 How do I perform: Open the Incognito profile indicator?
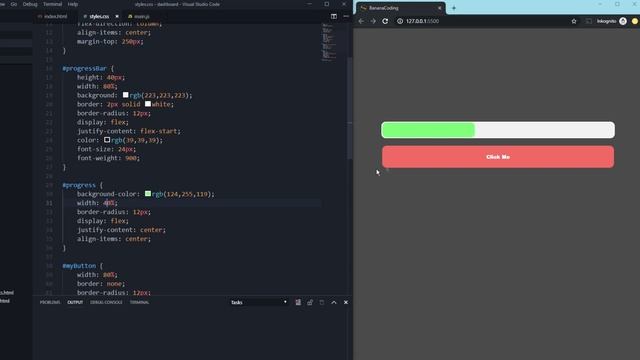[623, 21]
